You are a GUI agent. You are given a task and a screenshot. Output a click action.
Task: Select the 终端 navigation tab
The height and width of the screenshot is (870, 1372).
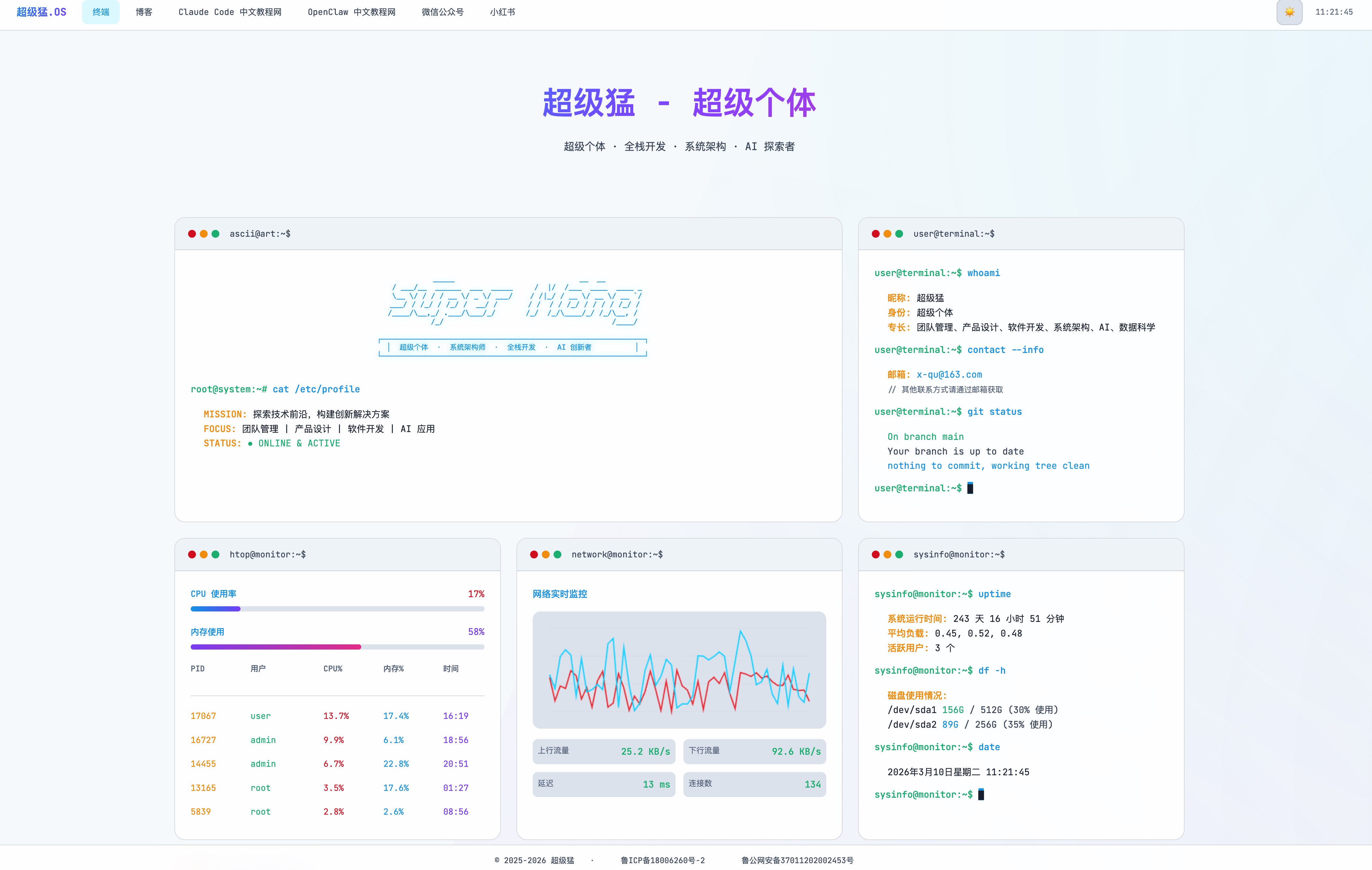pos(101,12)
